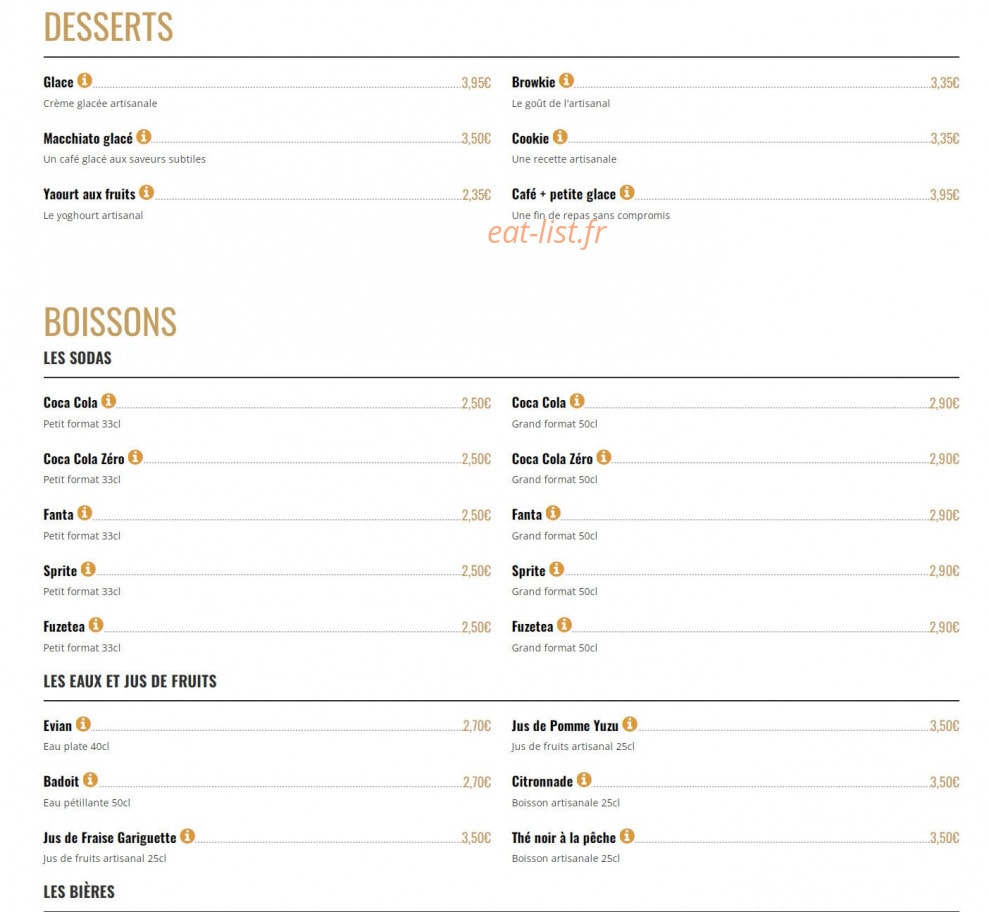Show info for Coca Cola Zéro Grand format
Screen dimensions: 989x912
(604, 457)
